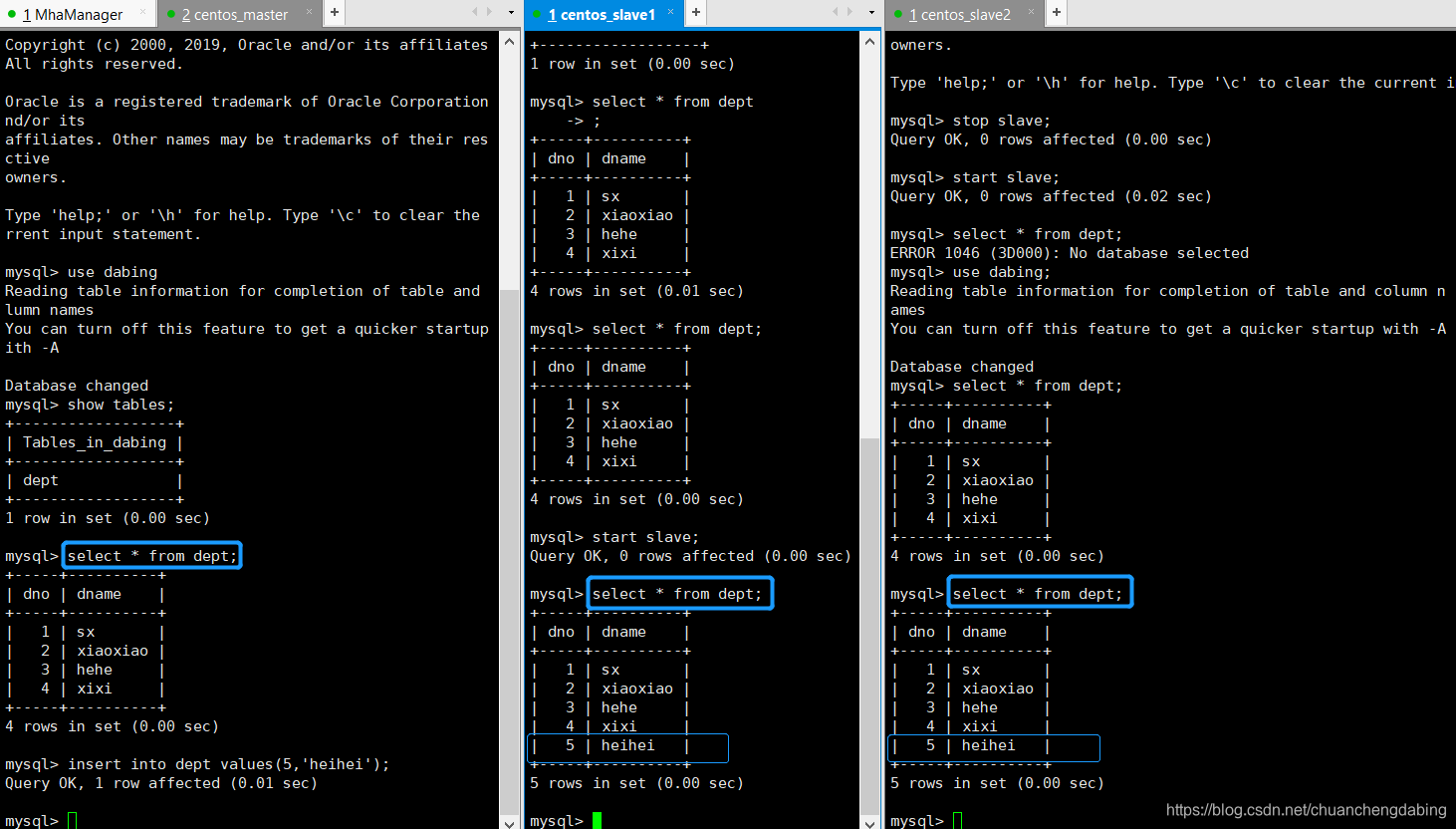The width and height of the screenshot is (1456, 829).
Task: Click the "stop slave;" command in centos_slave2
Action: 1001,121
